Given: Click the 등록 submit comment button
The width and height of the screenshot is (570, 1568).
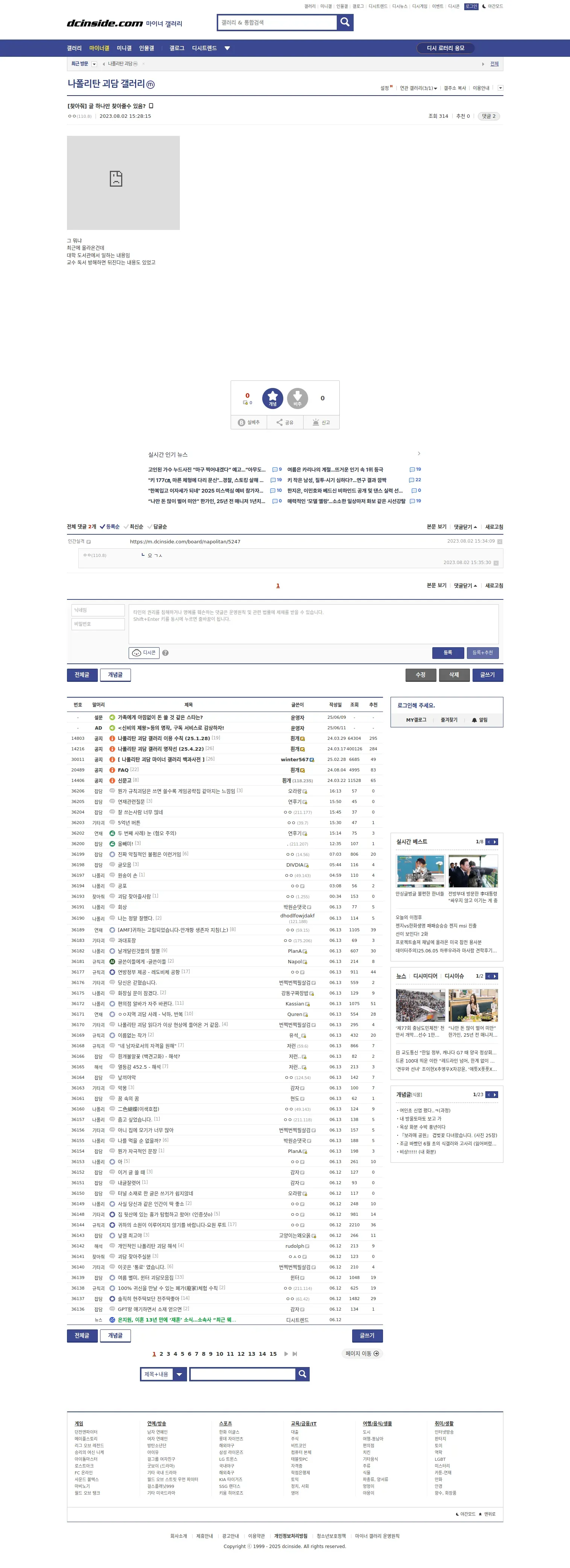Looking at the screenshot, I should pyautogui.click(x=448, y=652).
